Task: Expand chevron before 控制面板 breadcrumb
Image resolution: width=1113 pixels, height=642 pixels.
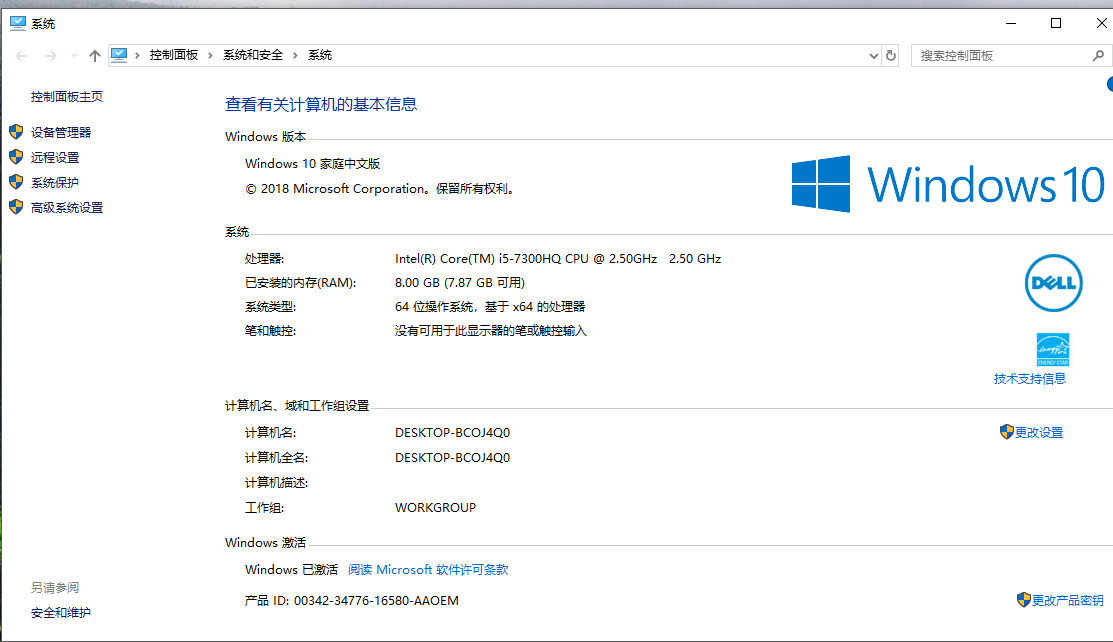Action: tap(137, 55)
